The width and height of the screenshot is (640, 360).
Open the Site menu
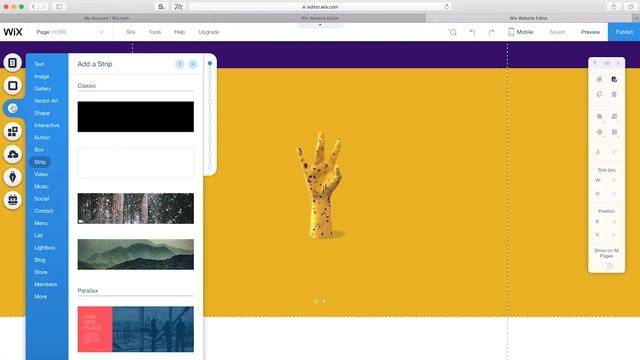(x=131, y=32)
